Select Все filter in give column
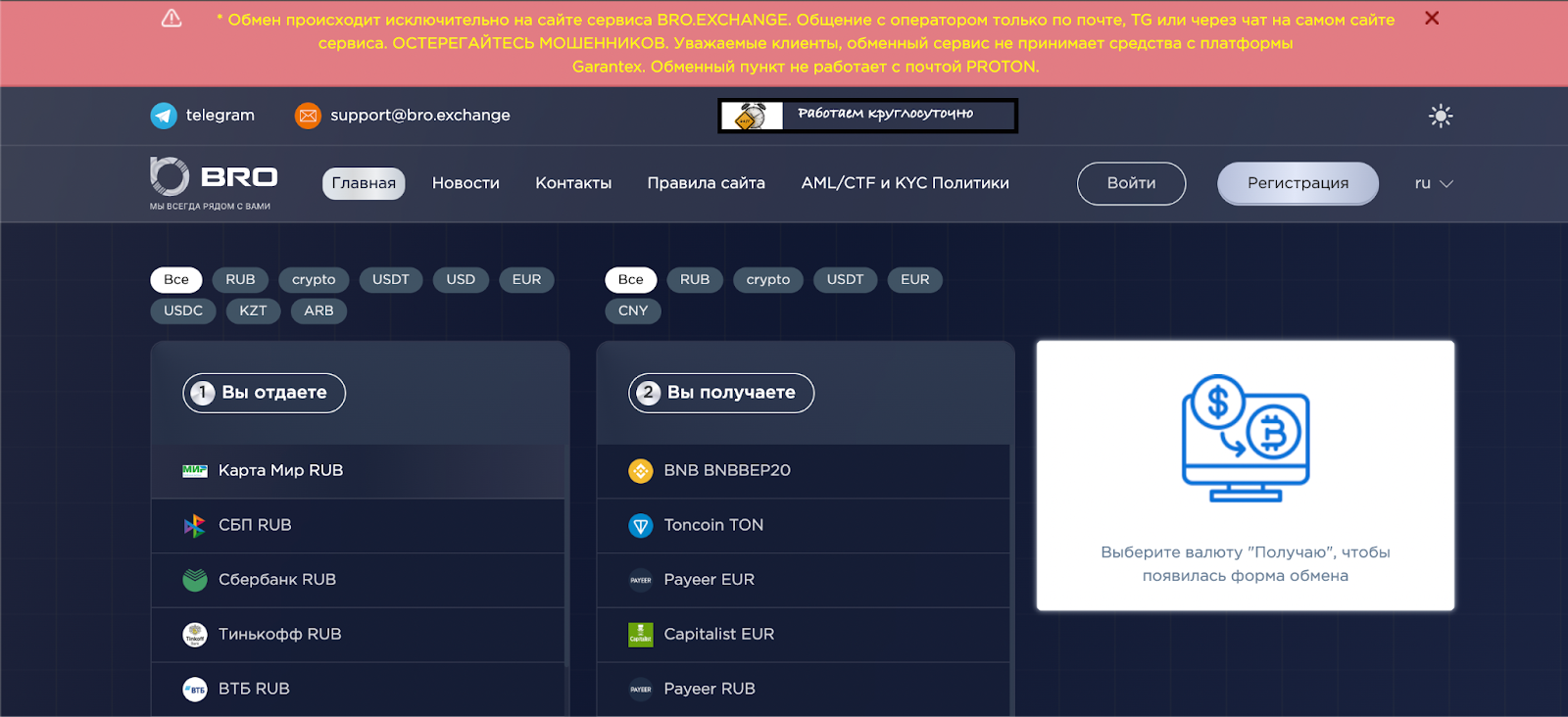This screenshot has height=717, width=1568. [176, 280]
